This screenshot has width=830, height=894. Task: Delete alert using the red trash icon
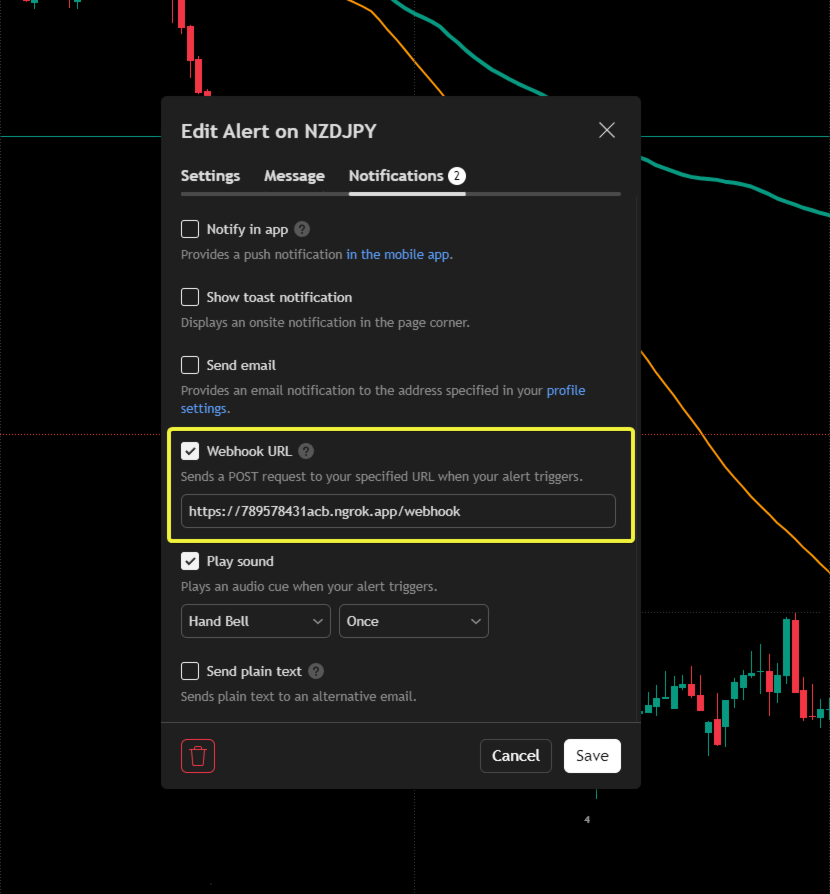click(198, 755)
